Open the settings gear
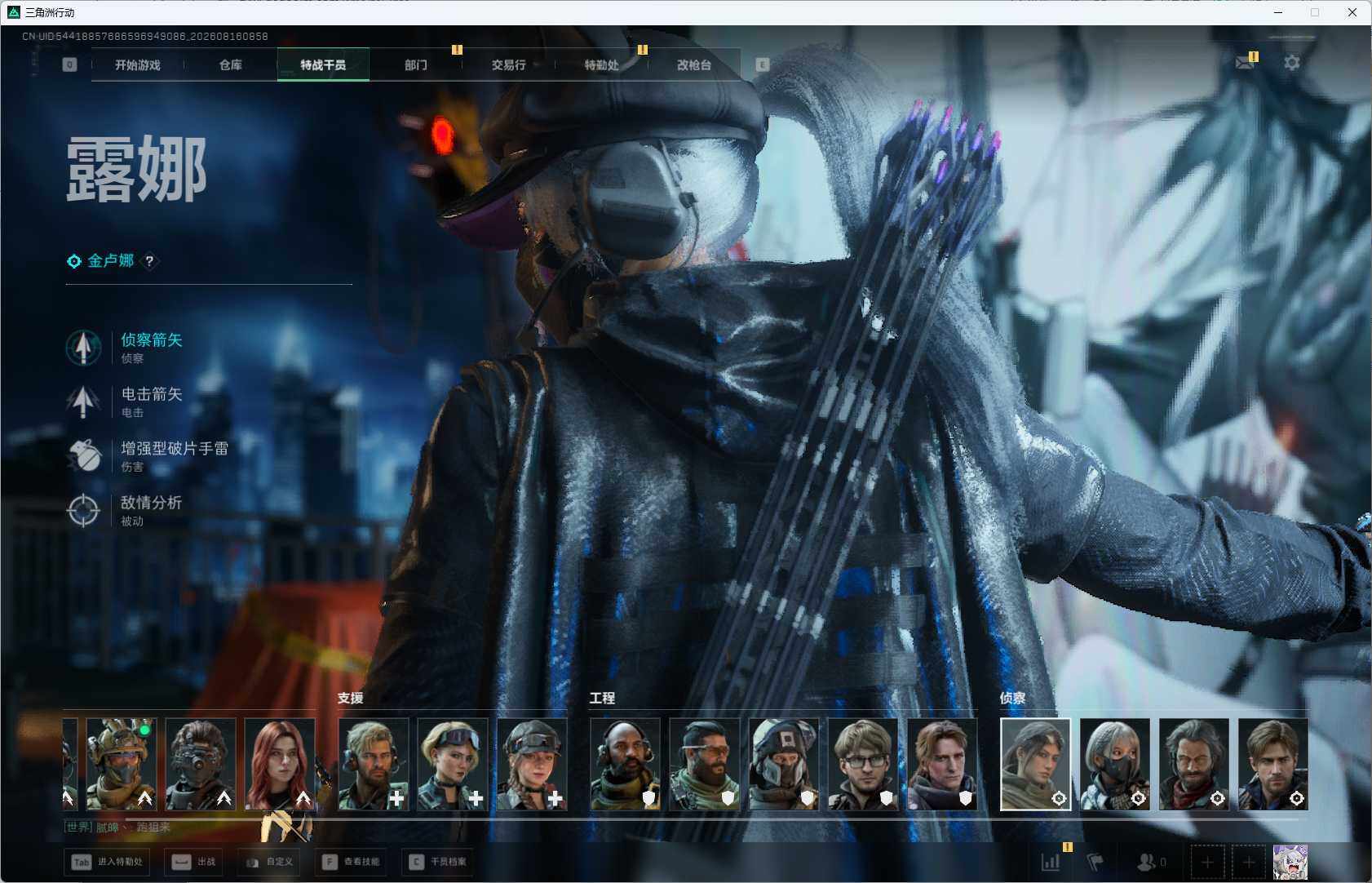 click(1292, 63)
